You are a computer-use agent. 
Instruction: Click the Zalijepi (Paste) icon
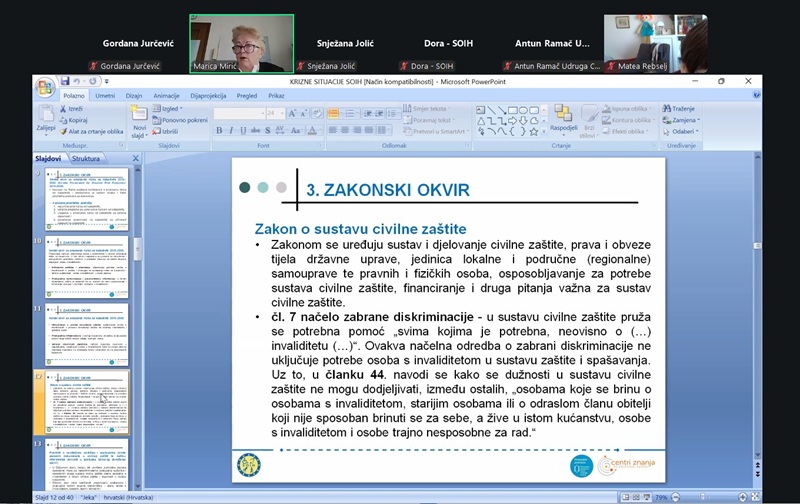[46, 118]
